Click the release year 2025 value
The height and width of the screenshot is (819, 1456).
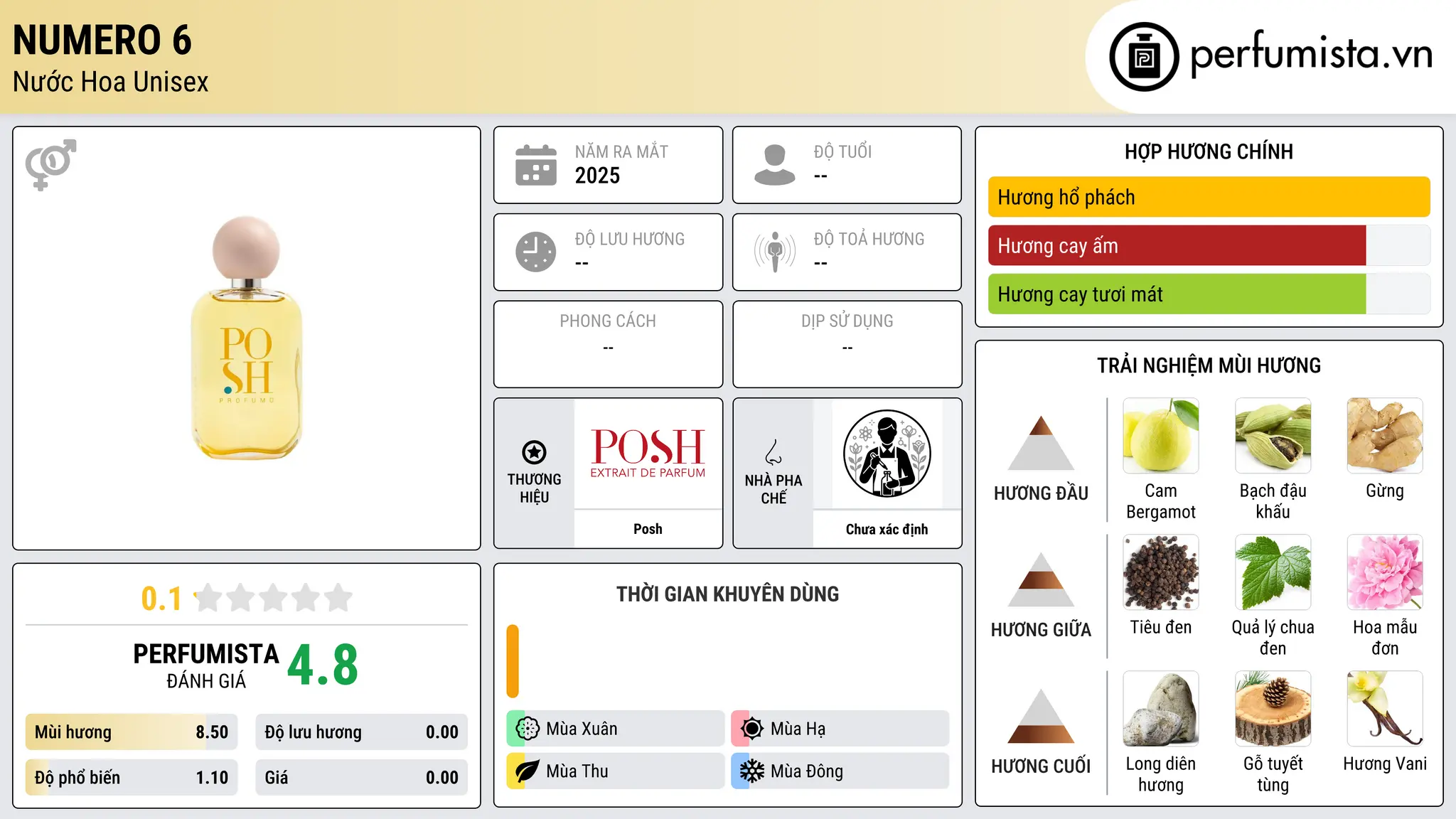pos(597,176)
